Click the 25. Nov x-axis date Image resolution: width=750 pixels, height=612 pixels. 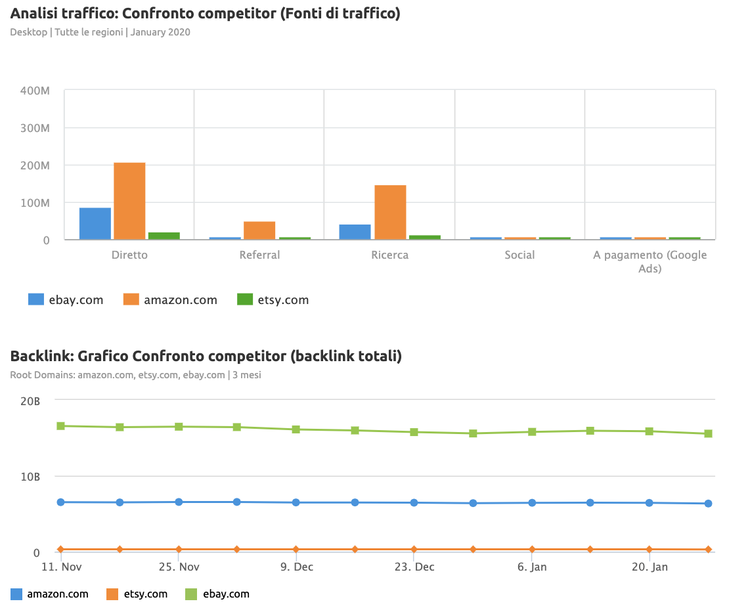tap(179, 567)
